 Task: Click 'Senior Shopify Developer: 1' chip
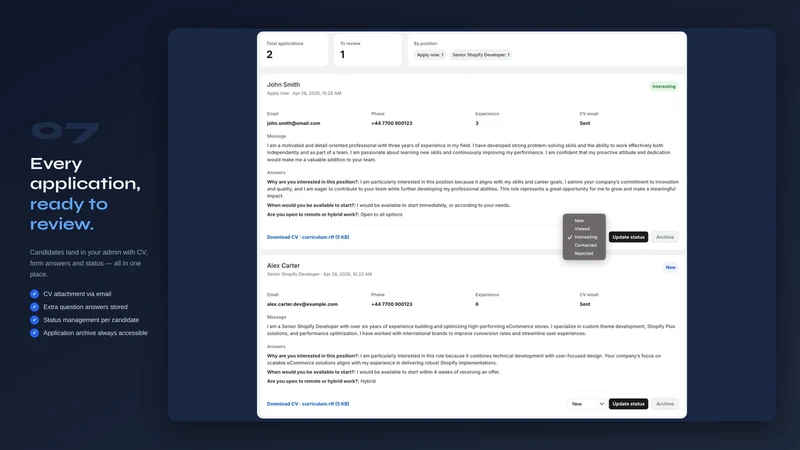coord(481,55)
